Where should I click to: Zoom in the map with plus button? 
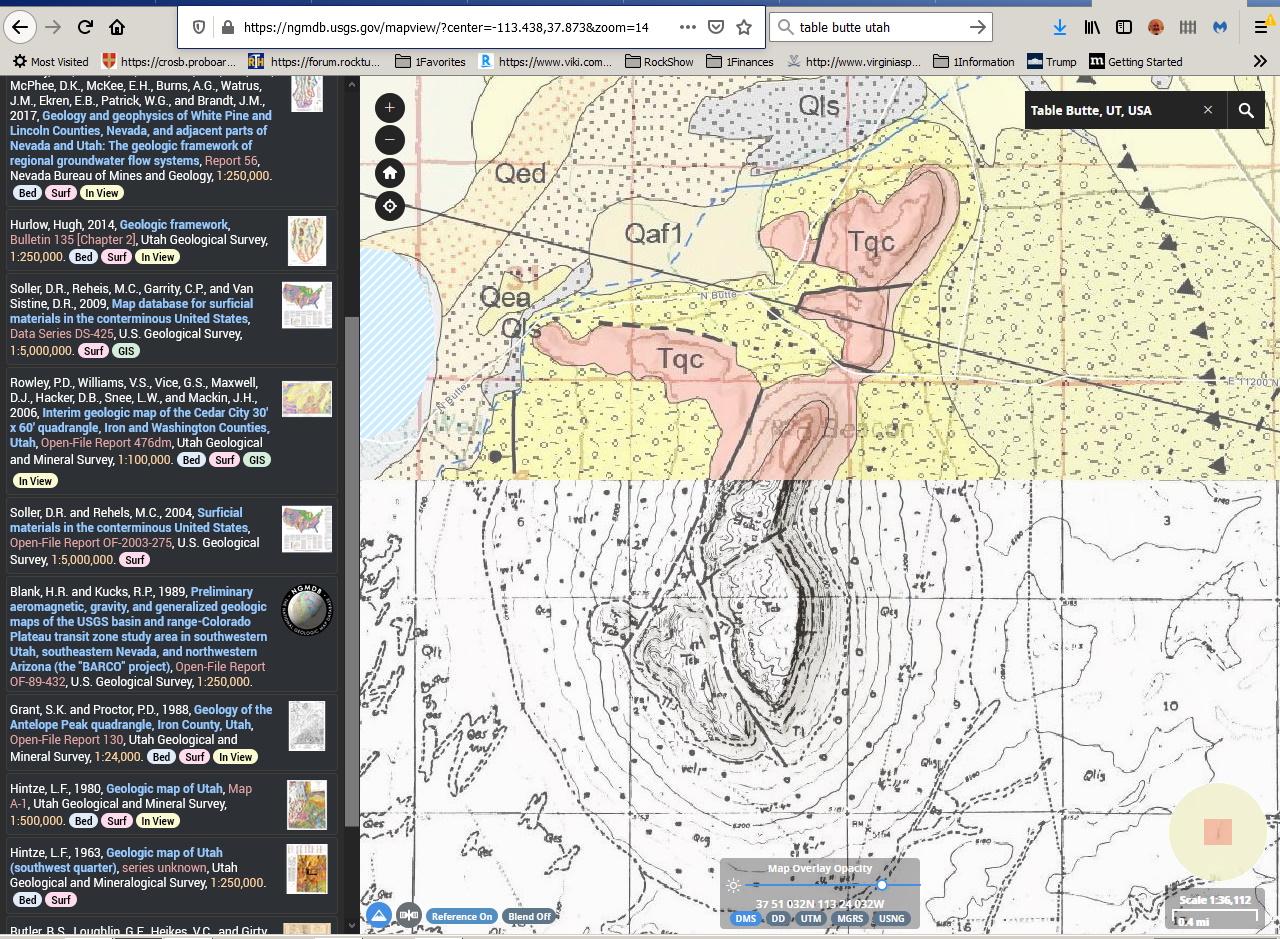pyautogui.click(x=390, y=107)
